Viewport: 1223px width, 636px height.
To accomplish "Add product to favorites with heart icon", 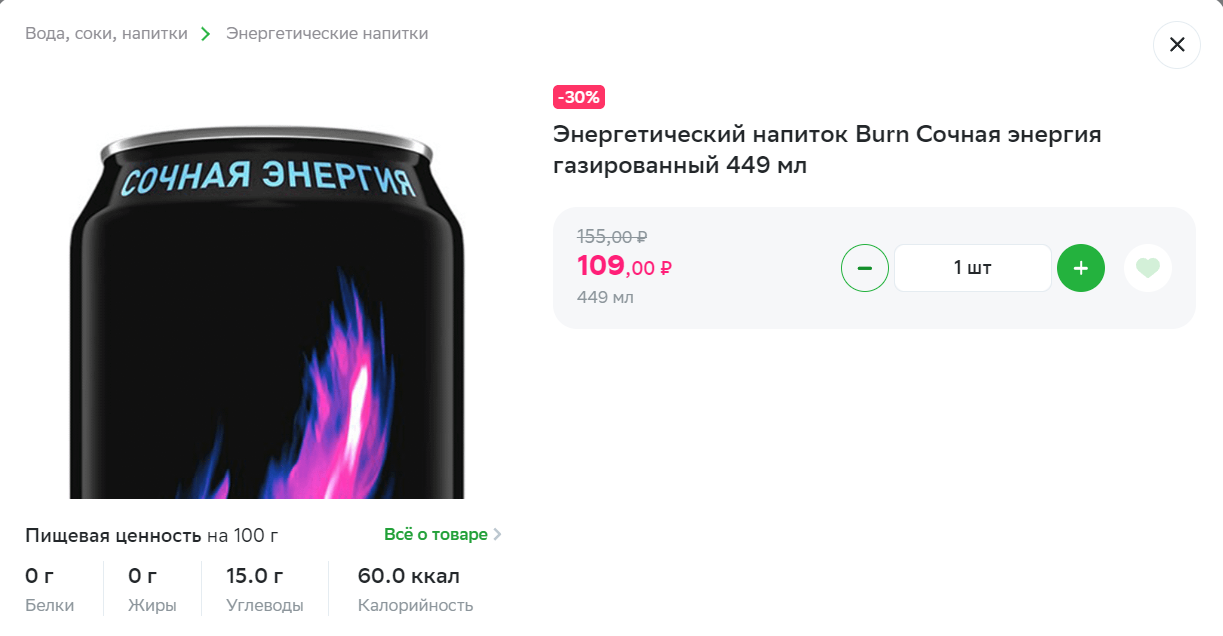I will [x=1148, y=268].
